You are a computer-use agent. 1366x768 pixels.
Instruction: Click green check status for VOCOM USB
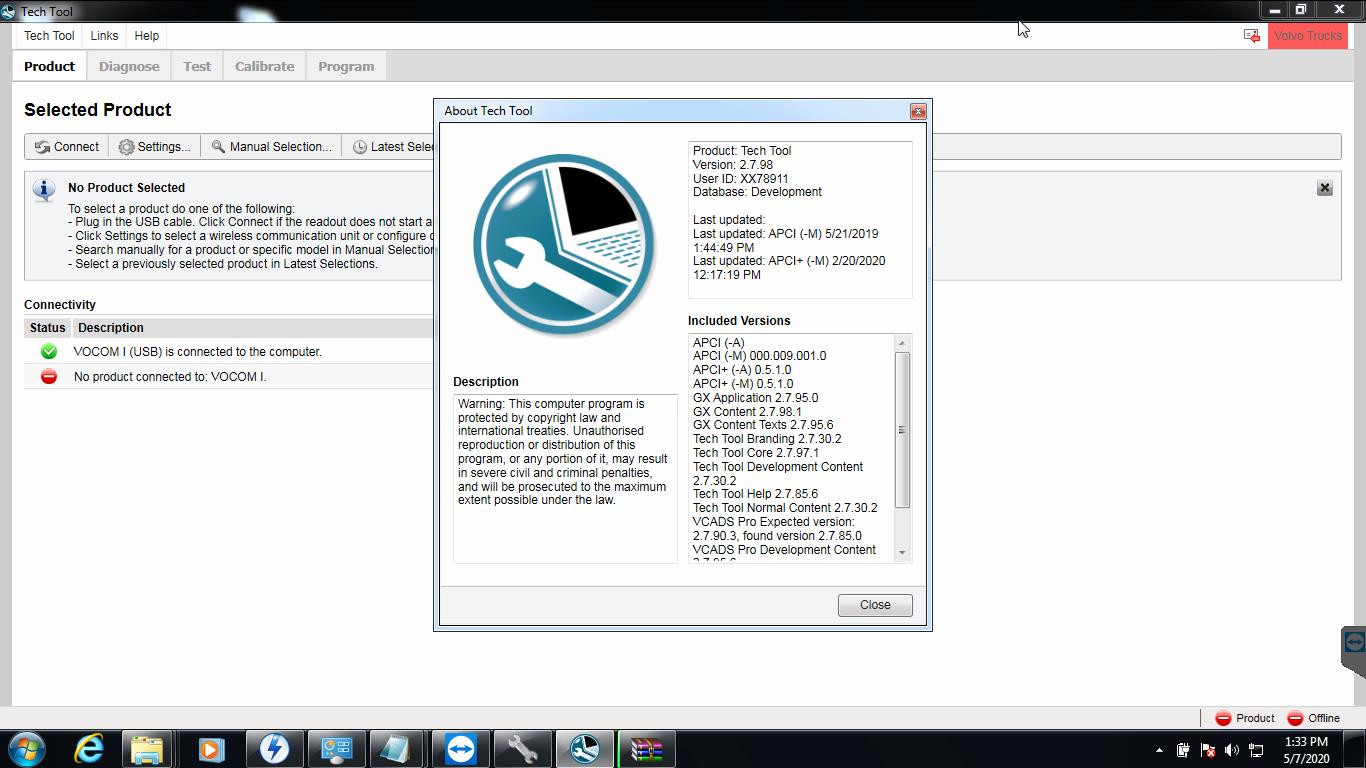point(48,352)
